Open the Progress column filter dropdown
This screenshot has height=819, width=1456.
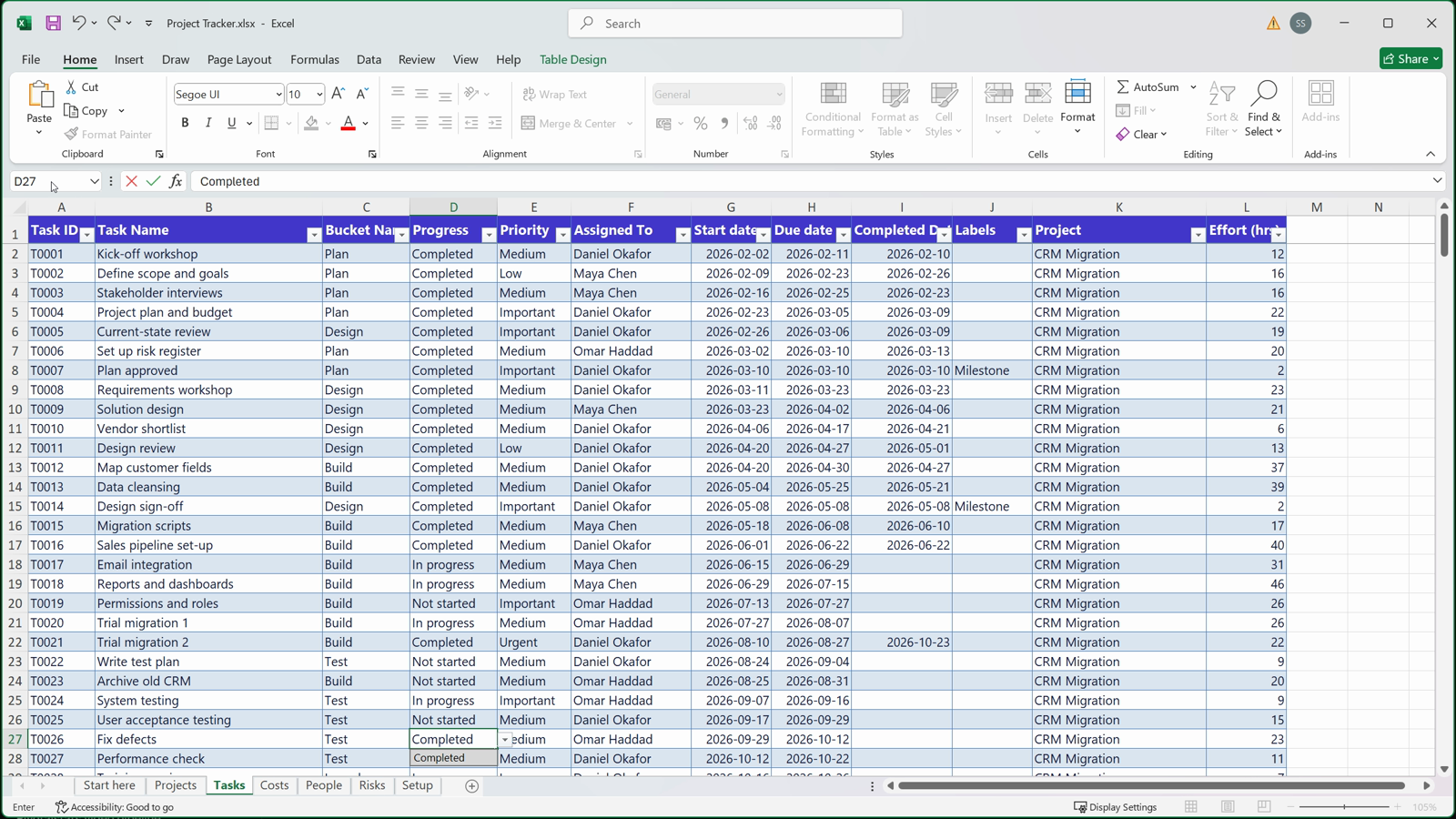pyautogui.click(x=489, y=235)
